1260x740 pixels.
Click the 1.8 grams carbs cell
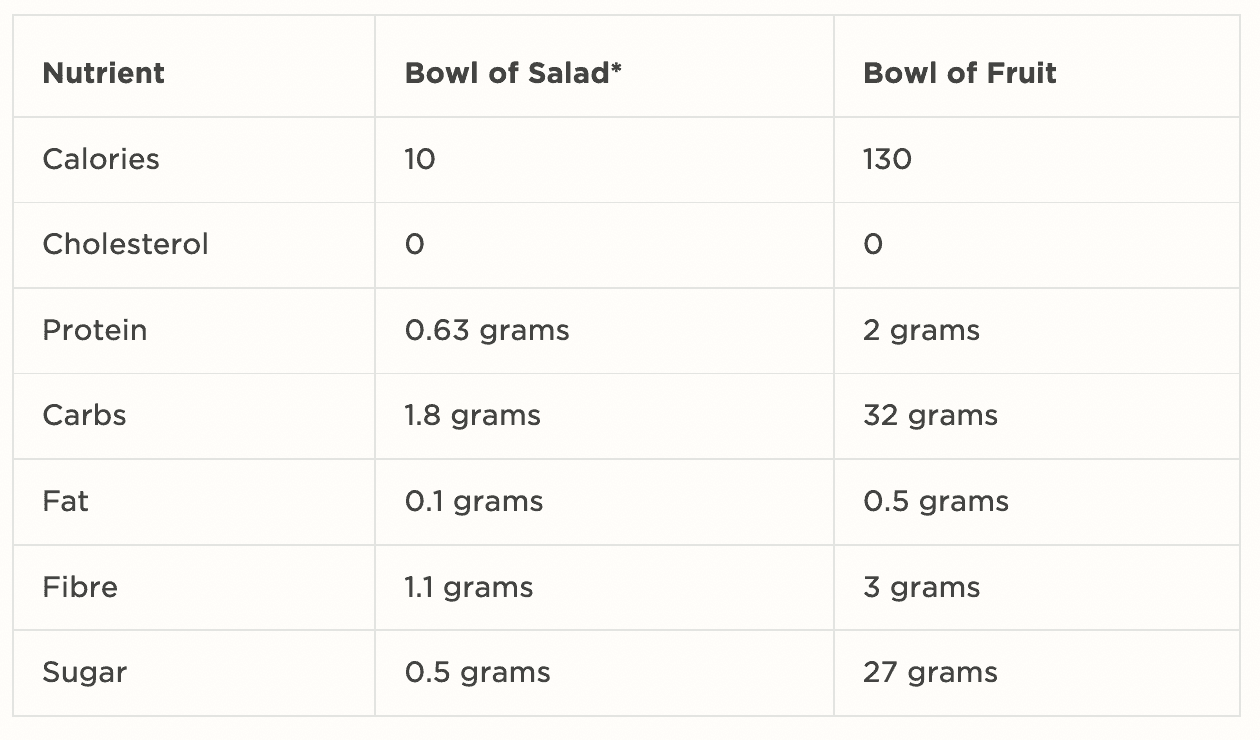[x=473, y=415]
